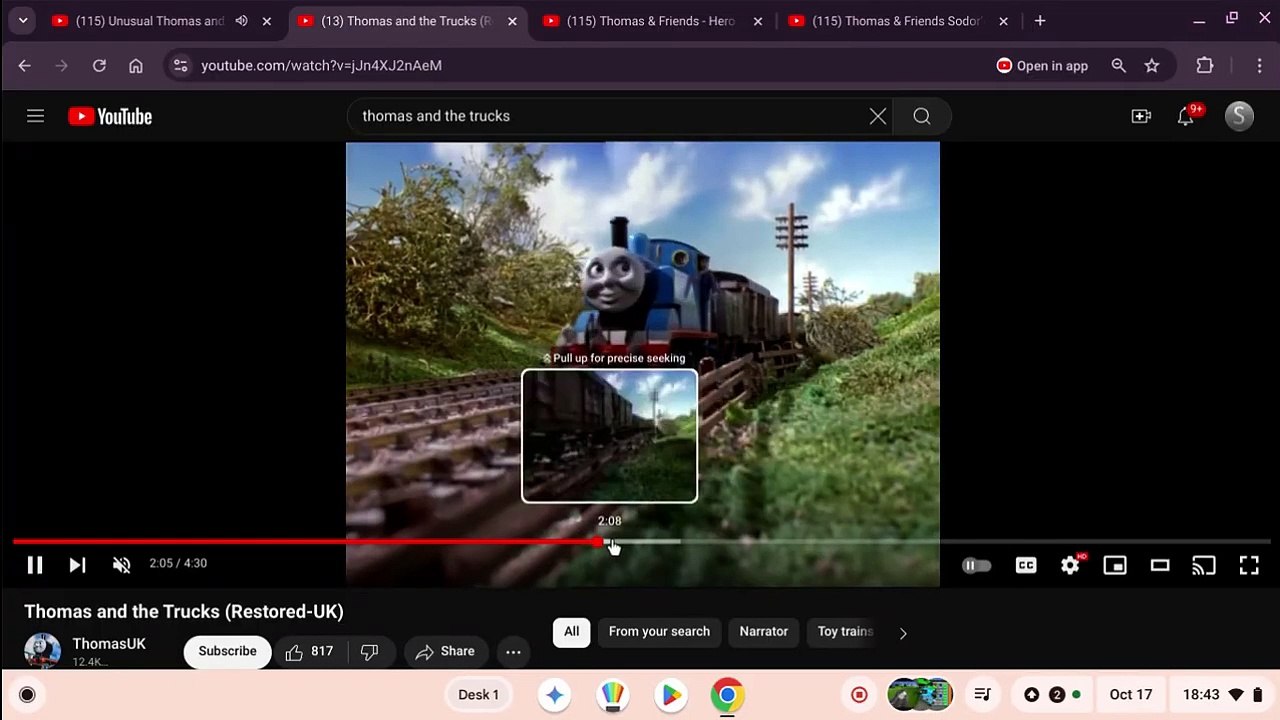Viewport: 1280px width, 720px height.
Task: Clear the search box with X icon
Action: click(x=878, y=116)
